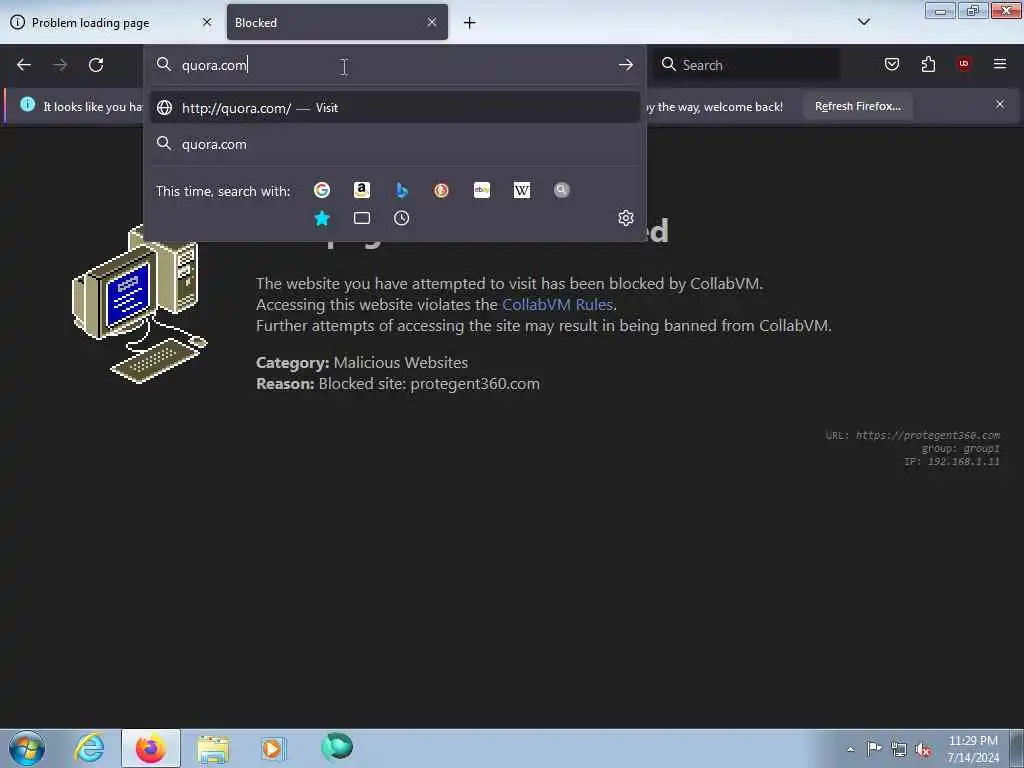Click the blocked URL protegent360.com text

coord(927,435)
